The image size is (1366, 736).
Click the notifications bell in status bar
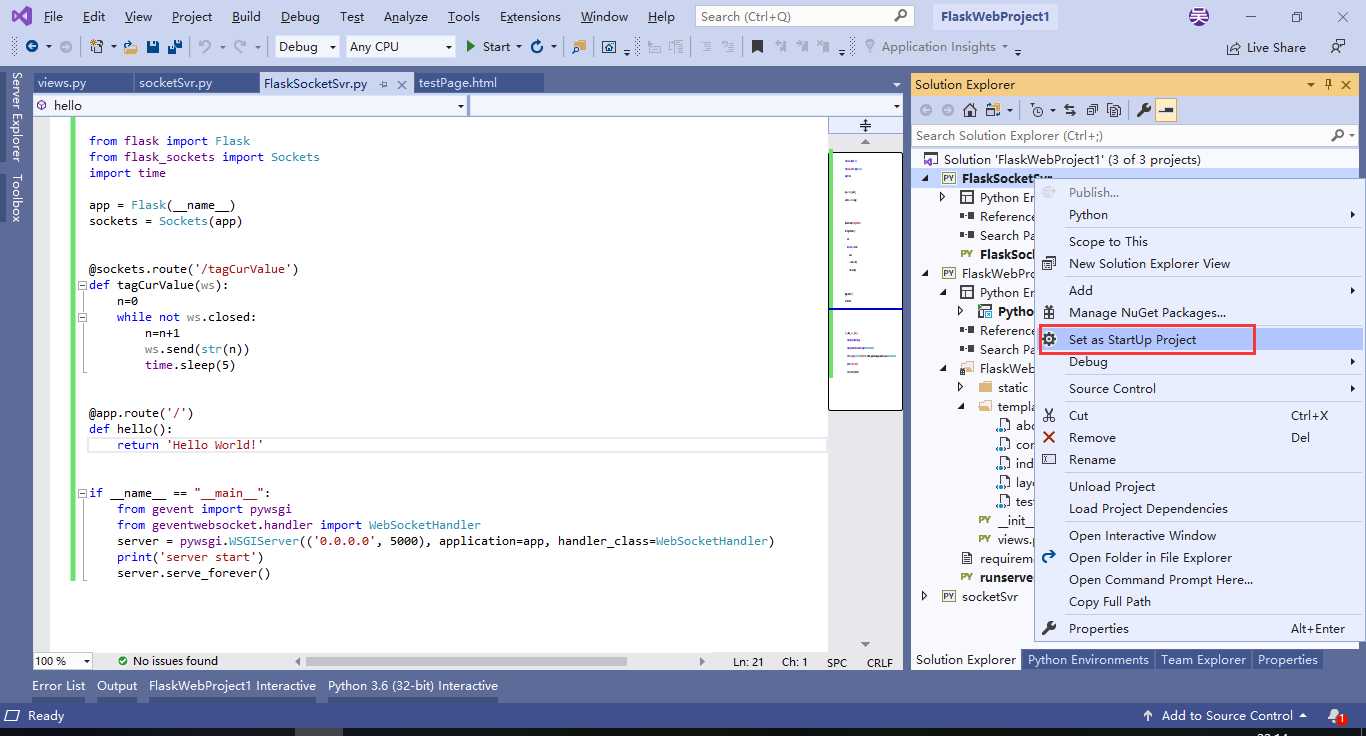point(1336,716)
